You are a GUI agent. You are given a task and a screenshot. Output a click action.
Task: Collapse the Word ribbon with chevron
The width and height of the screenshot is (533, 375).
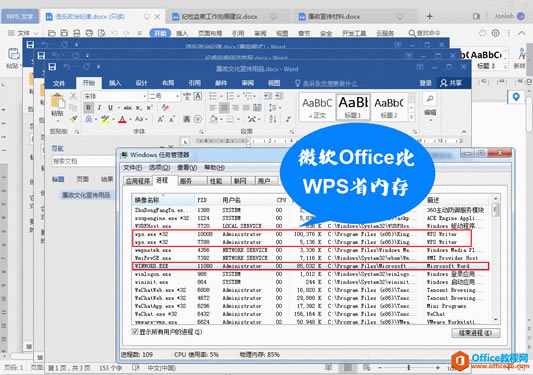coord(464,132)
